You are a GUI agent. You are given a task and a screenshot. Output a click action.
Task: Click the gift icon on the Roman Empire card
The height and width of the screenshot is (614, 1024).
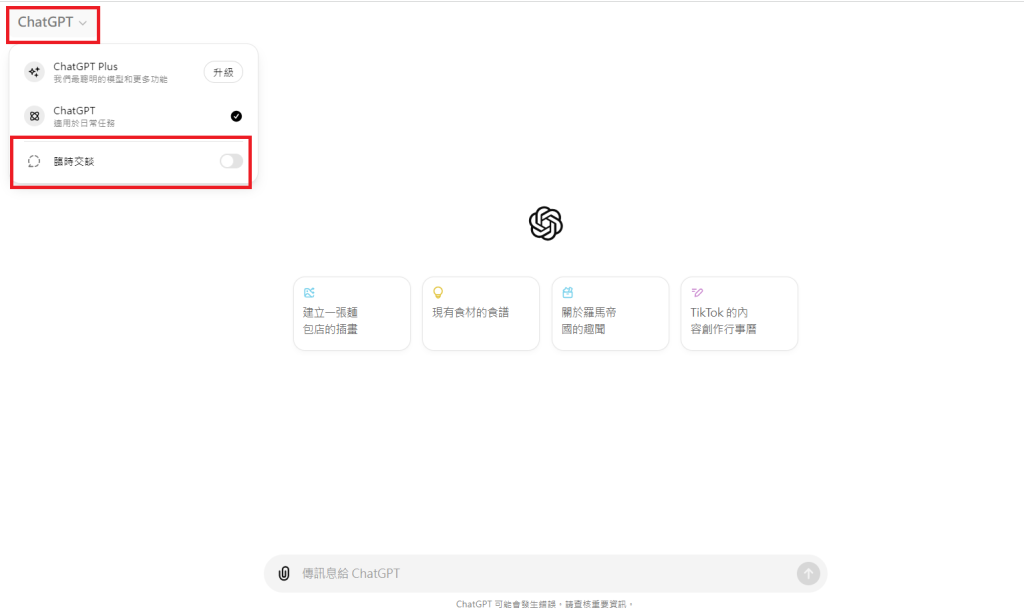567,292
